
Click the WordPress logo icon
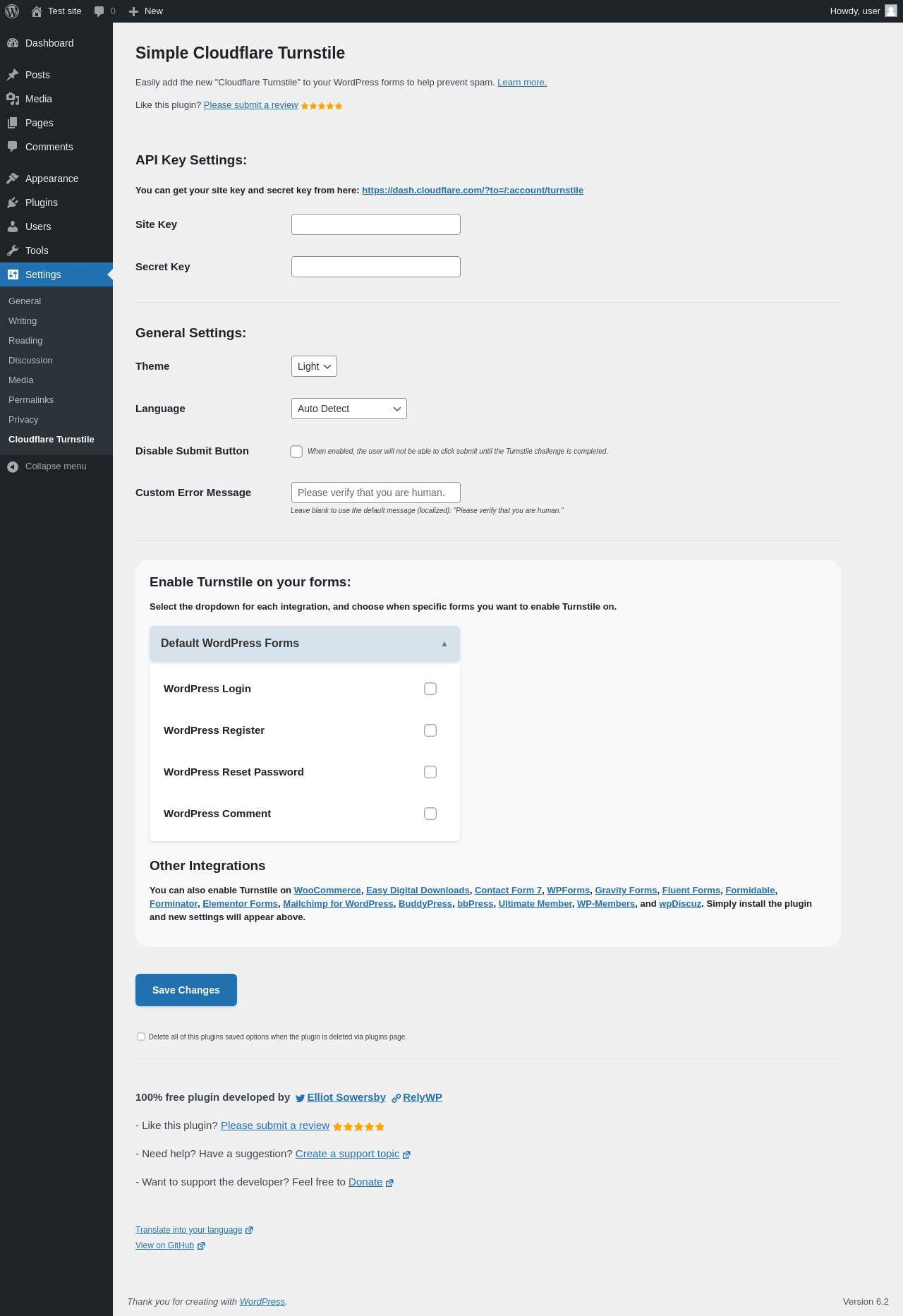click(x=12, y=11)
